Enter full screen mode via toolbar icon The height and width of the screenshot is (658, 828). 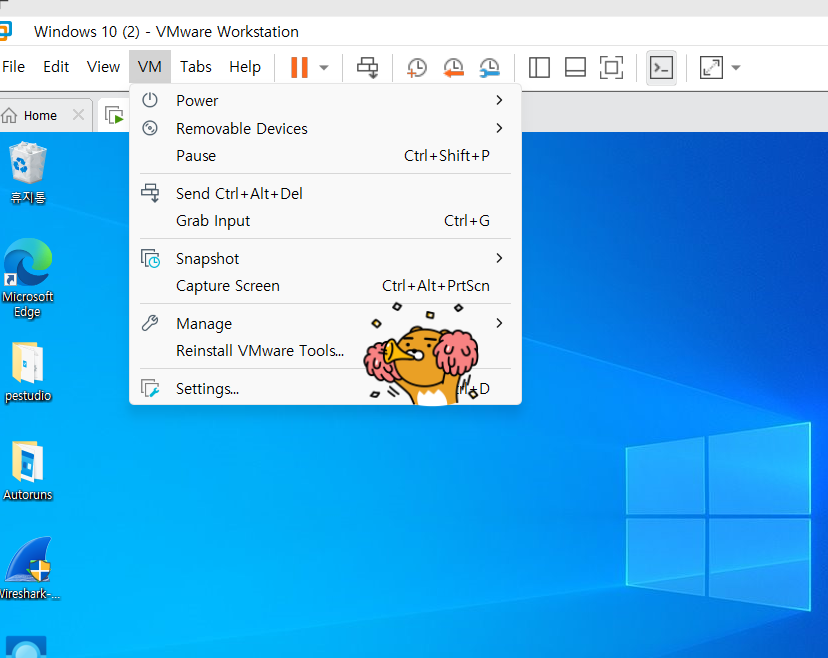tap(611, 68)
